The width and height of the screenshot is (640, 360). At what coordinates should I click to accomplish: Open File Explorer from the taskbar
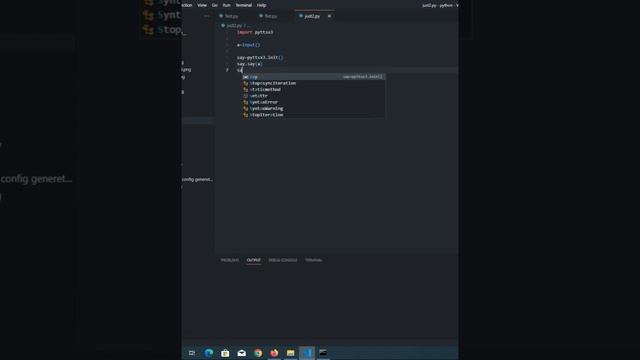pyautogui.click(x=291, y=353)
